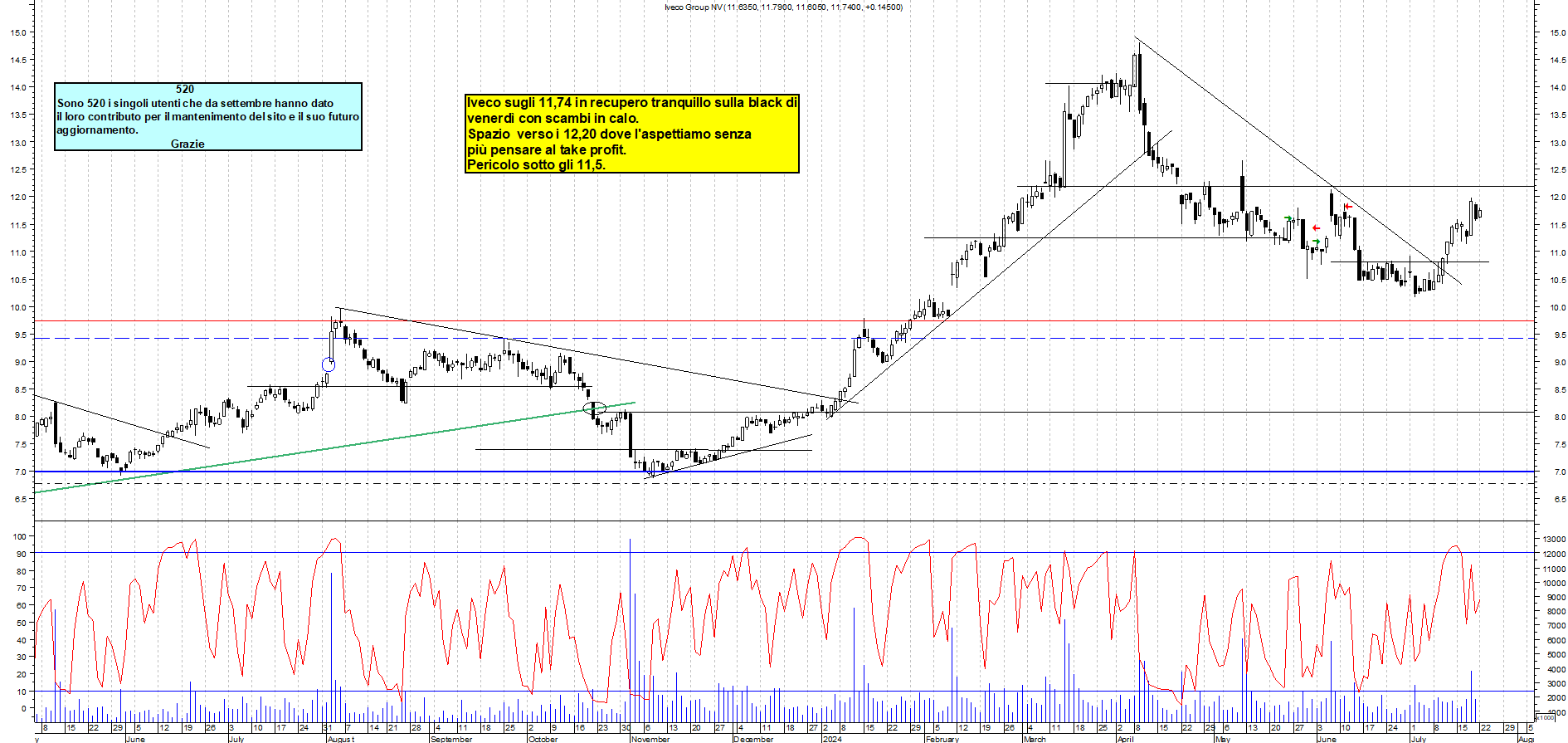Click "venerdì con scambi in calo." line
This screenshot has width=1568, height=743.
[x=553, y=118]
